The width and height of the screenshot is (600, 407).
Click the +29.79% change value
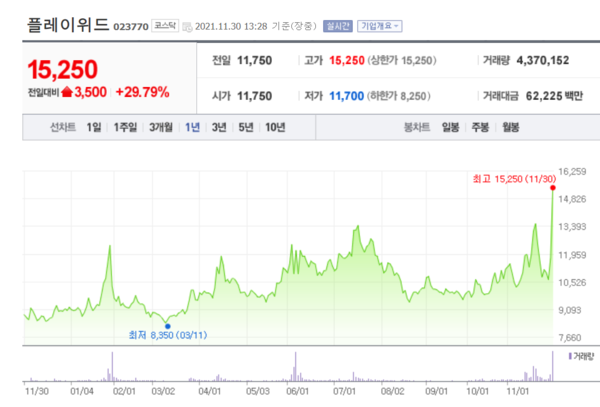click(x=142, y=92)
